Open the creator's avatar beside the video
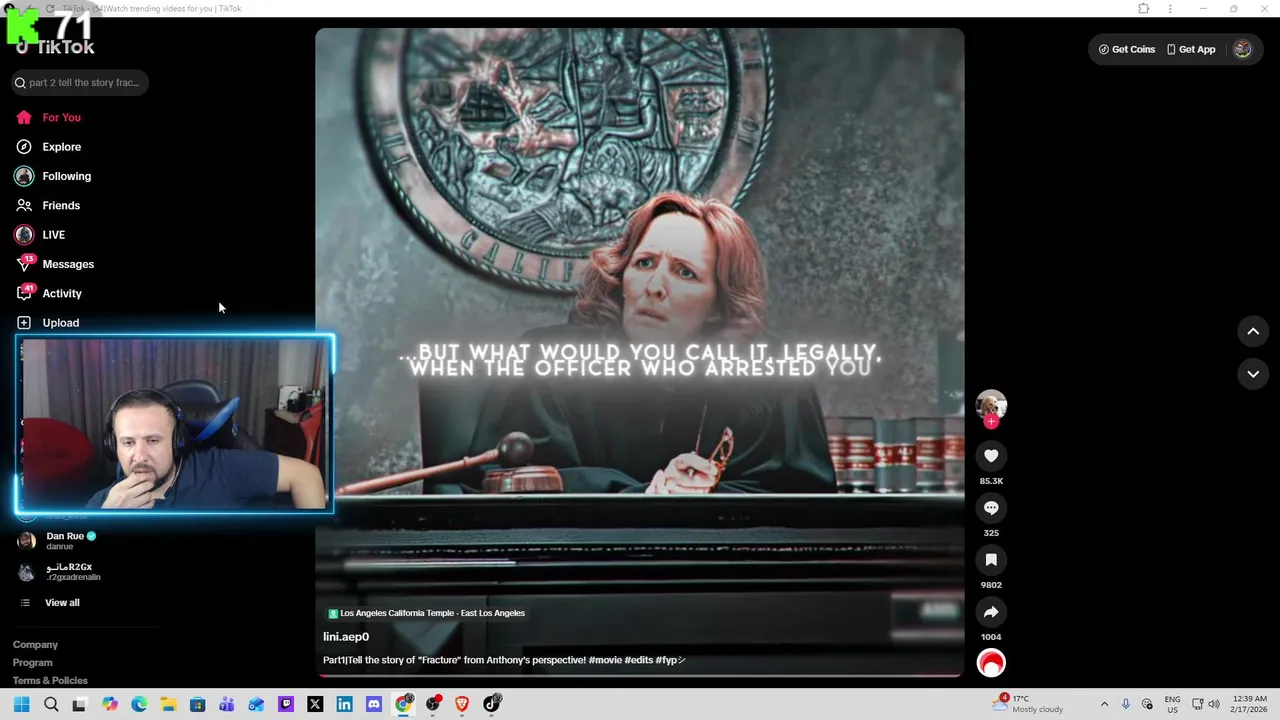 point(991,404)
